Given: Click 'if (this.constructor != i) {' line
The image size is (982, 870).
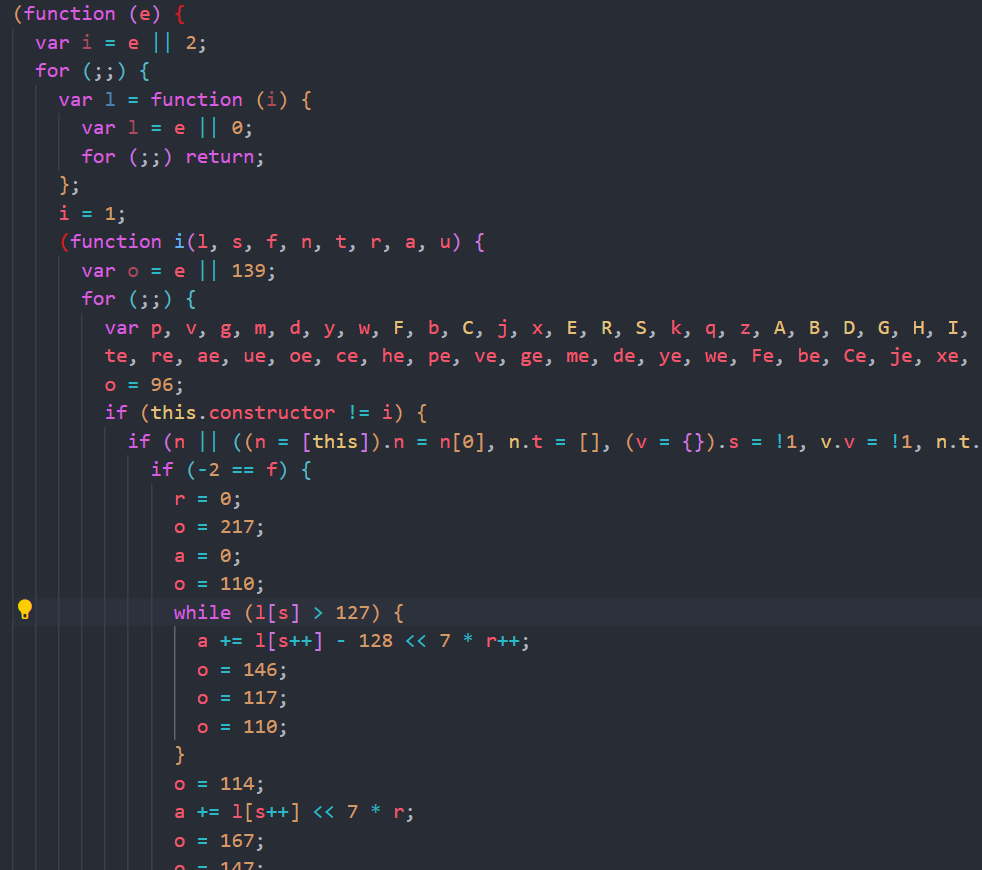Looking at the screenshot, I should click(266, 413).
